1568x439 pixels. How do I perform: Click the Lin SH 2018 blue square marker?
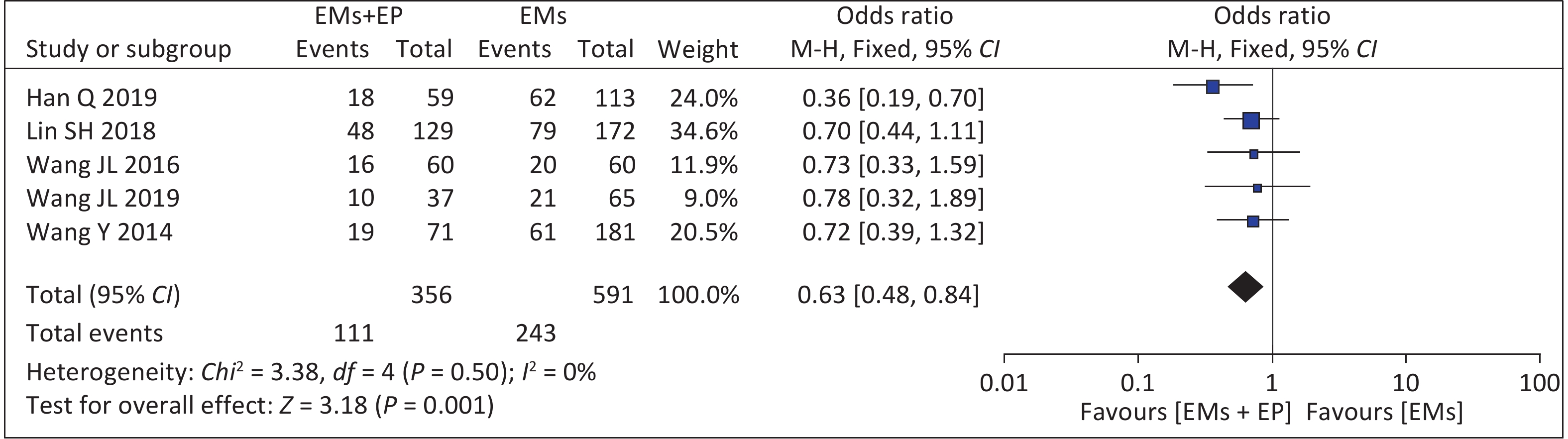[1251, 121]
